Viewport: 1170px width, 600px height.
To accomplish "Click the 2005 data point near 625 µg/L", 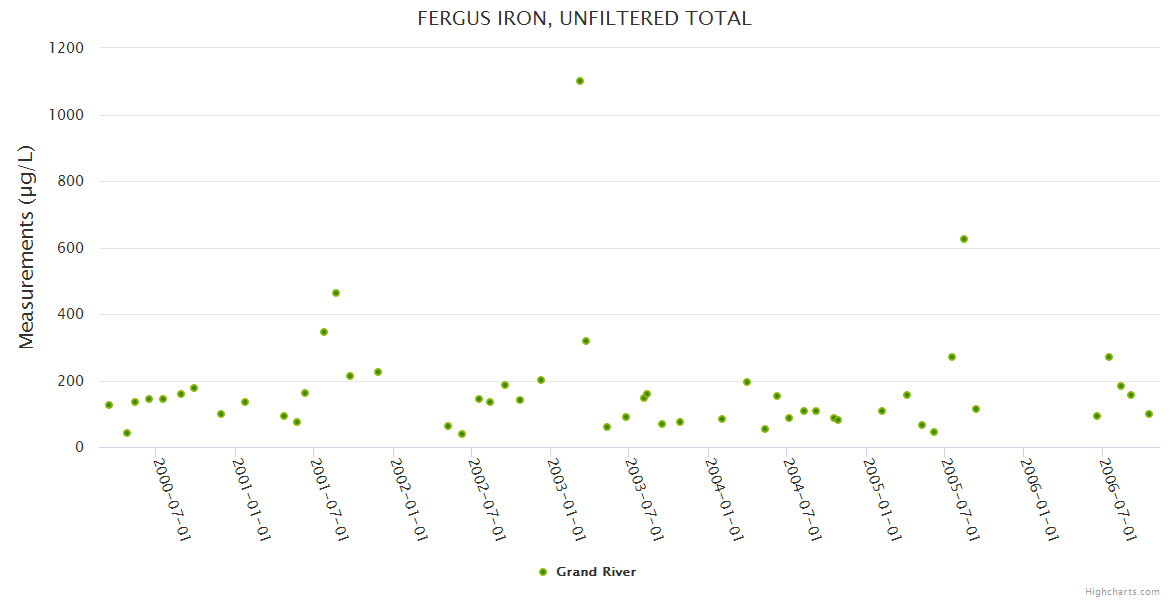I will 964,239.
